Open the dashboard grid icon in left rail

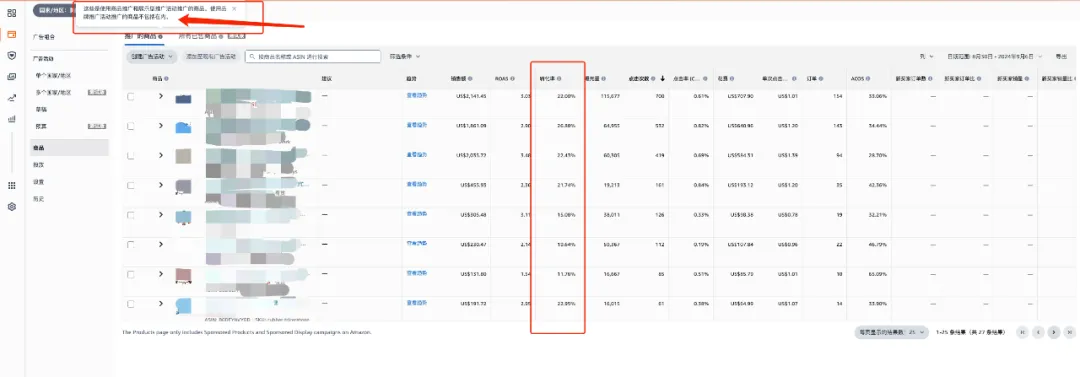11,12
